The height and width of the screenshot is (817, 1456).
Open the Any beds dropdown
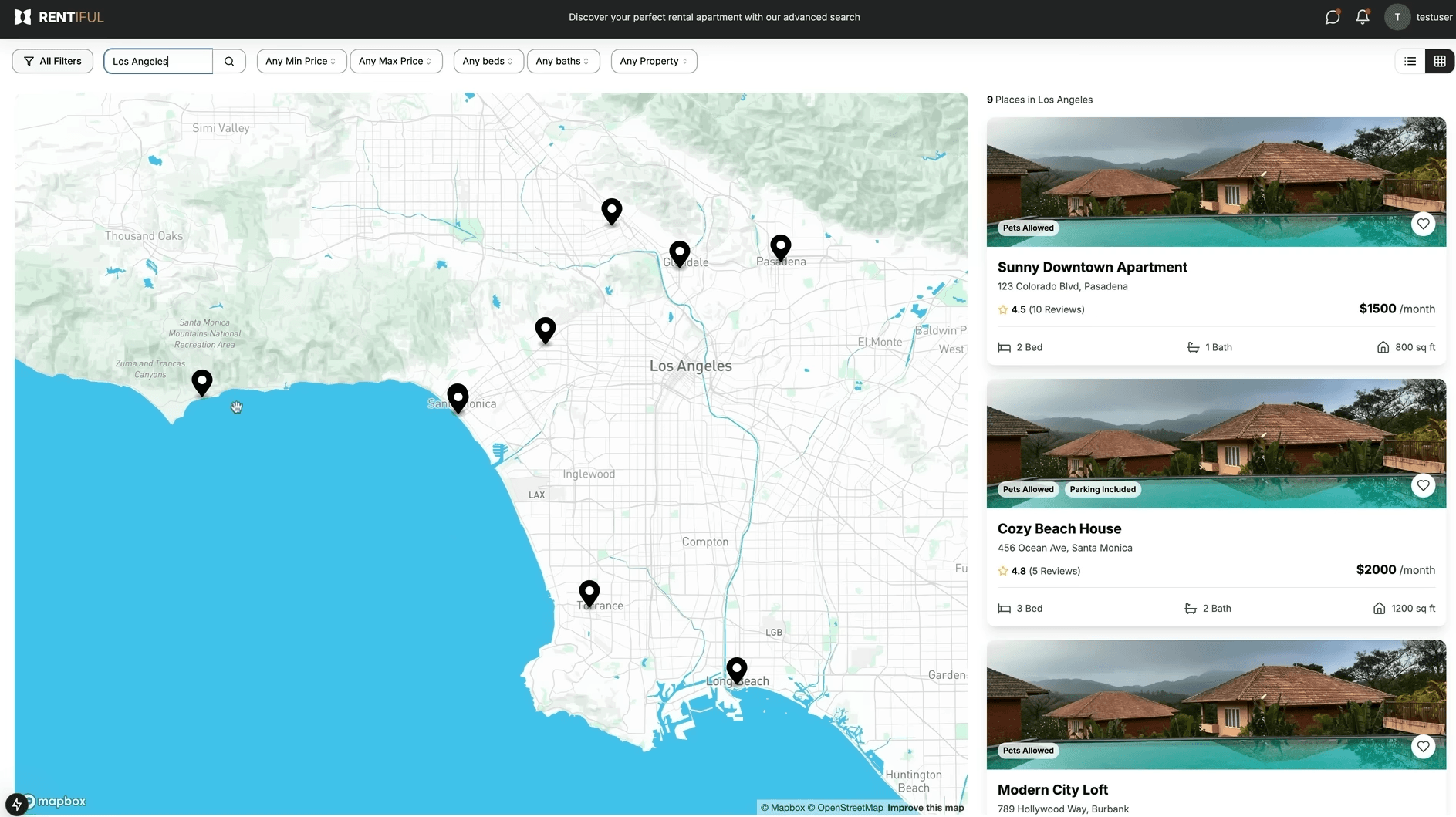[x=488, y=61]
